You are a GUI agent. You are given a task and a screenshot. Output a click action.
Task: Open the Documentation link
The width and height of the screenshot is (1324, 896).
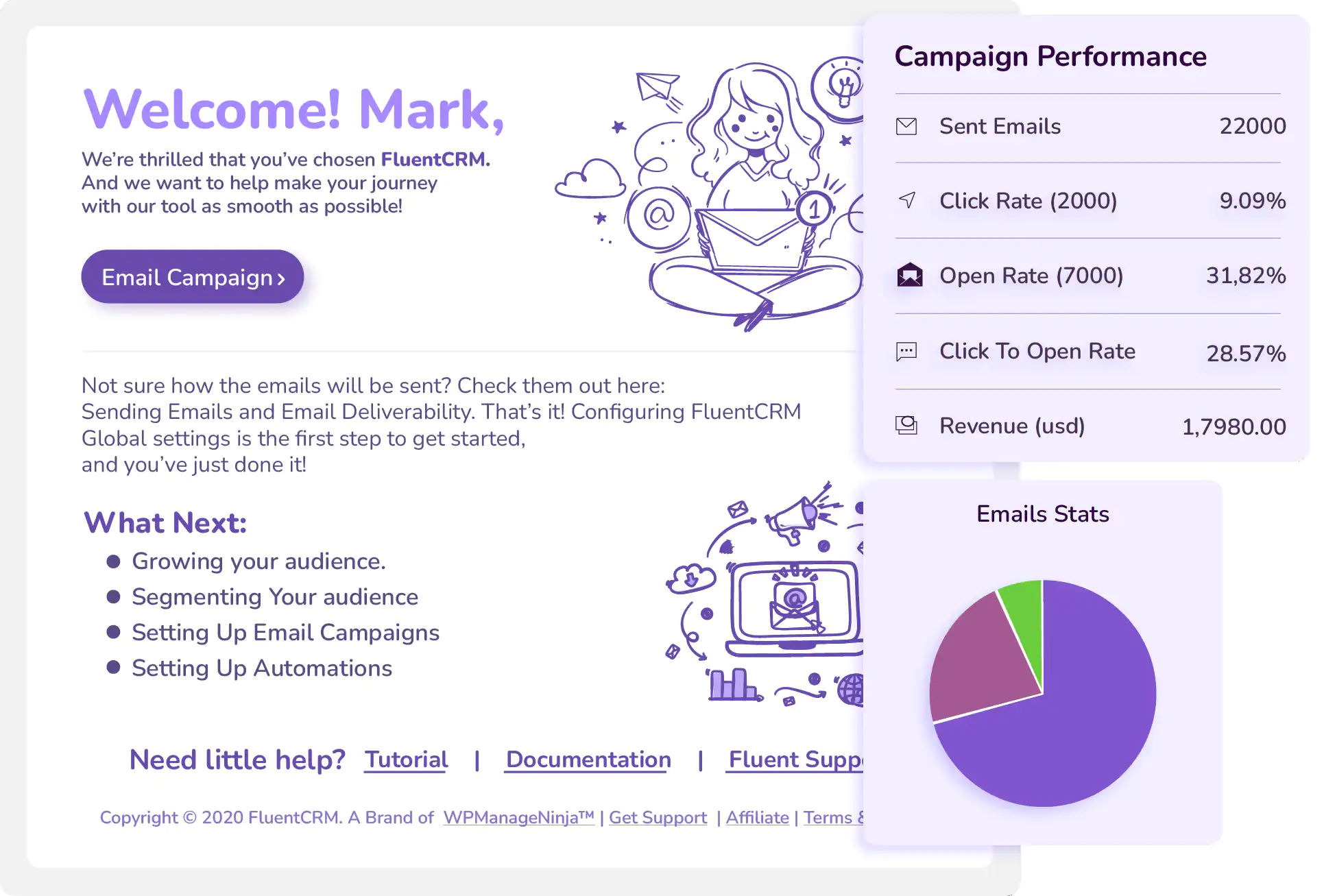[x=588, y=760]
